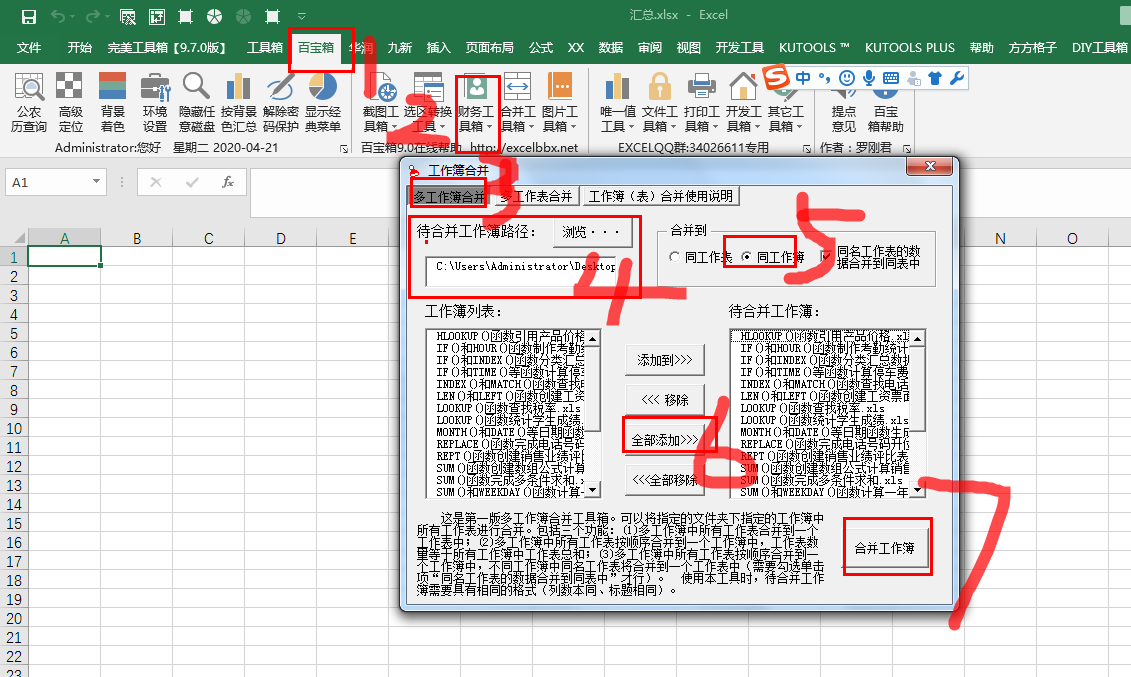The image size is (1131, 677).
Task: Click <<<全部移除 button
Action: (664, 479)
